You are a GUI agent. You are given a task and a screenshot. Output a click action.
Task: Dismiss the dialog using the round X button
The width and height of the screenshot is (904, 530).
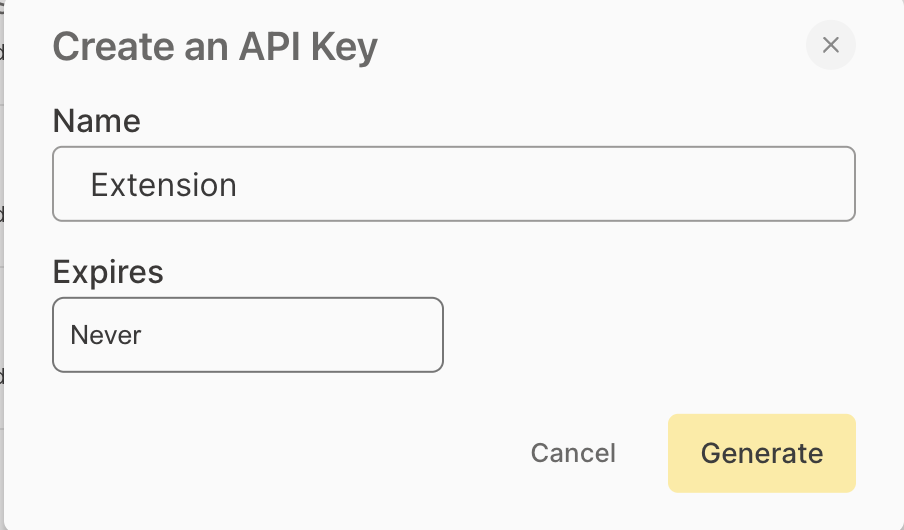pyautogui.click(x=830, y=45)
